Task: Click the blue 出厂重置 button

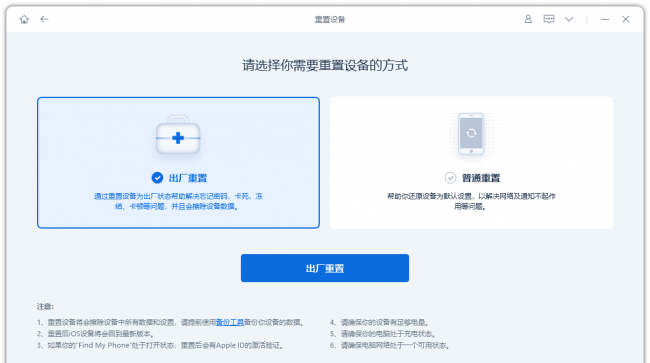Action: pos(325,268)
